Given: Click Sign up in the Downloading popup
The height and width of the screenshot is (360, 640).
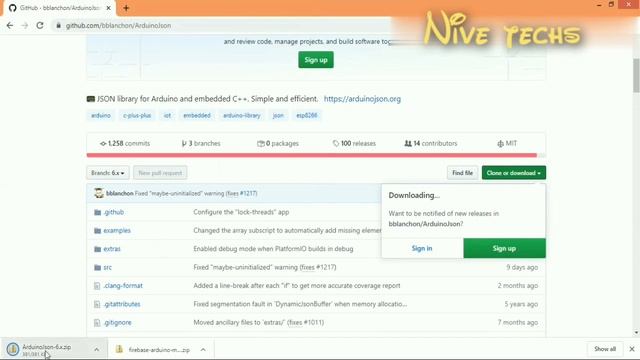Looking at the screenshot, I should (504, 248).
